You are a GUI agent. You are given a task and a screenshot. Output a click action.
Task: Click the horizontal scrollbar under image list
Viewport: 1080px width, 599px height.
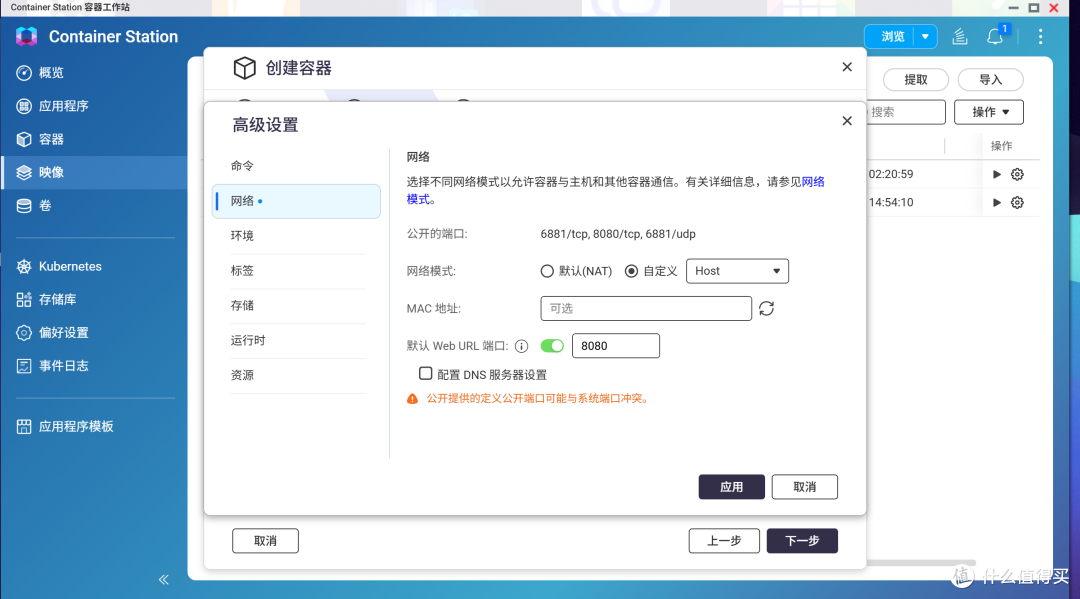point(921,563)
